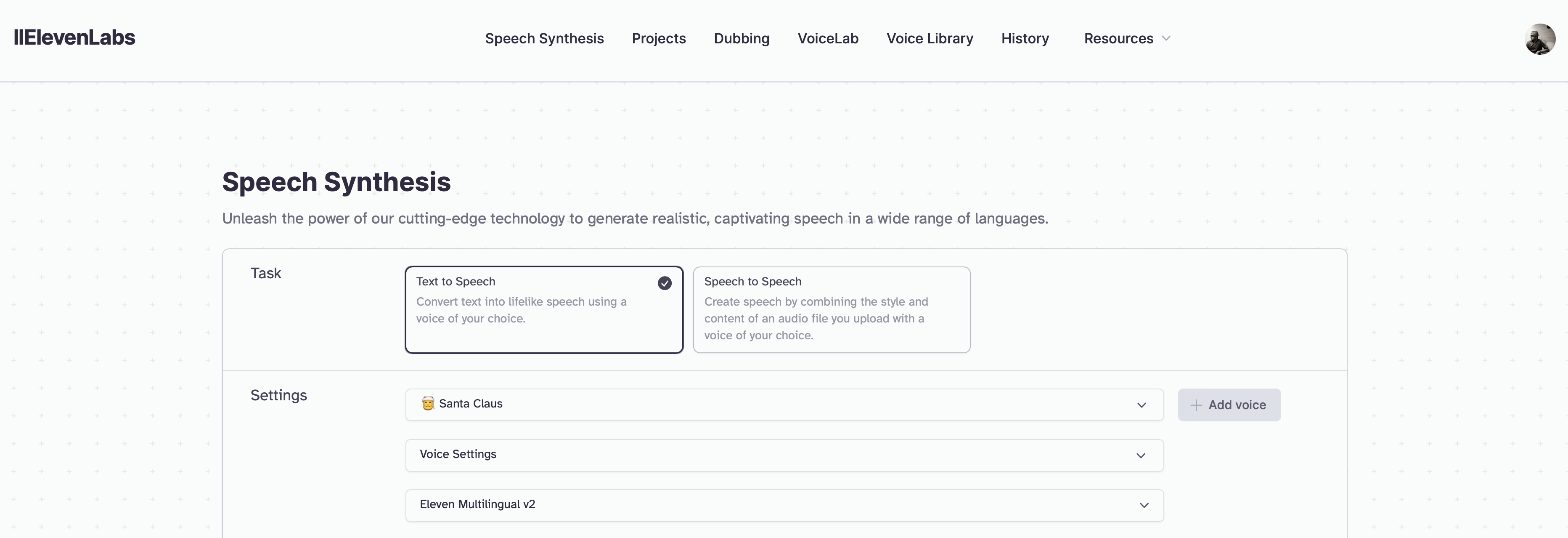Click chevron on Eleven Multilingual v2
The height and width of the screenshot is (538, 1568).
1144,505
